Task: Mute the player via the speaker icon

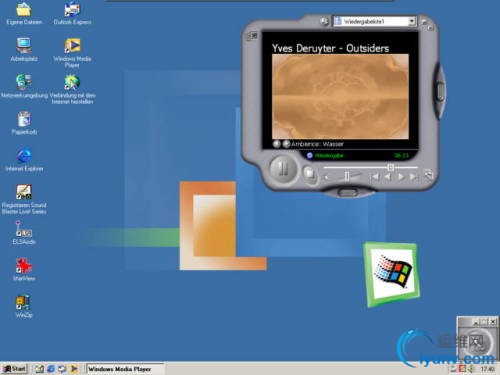Action: (x=326, y=177)
